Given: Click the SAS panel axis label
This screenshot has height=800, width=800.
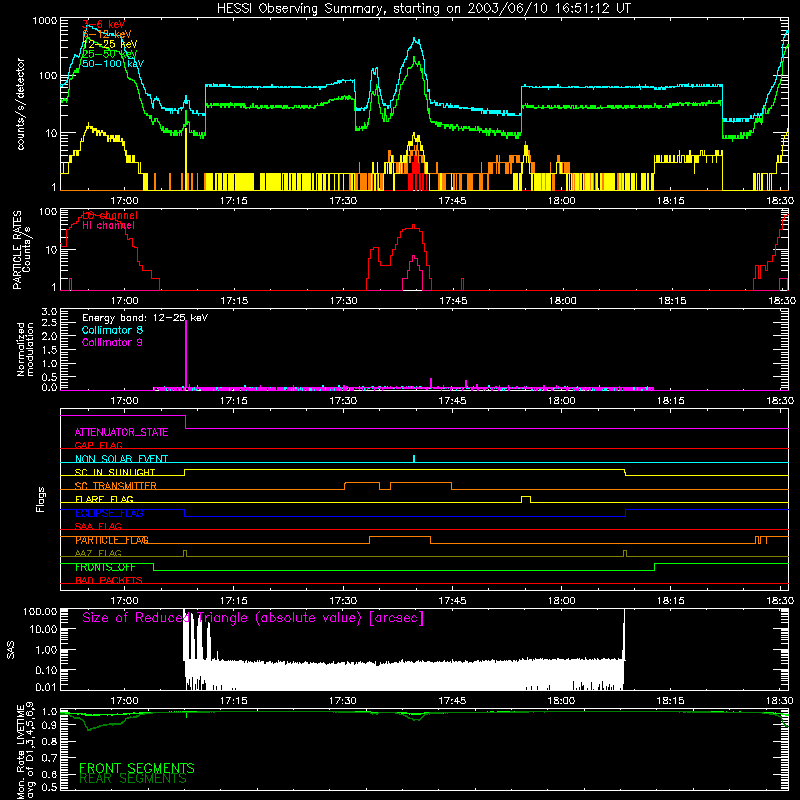Looking at the screenshot, I should pos(11,650).
